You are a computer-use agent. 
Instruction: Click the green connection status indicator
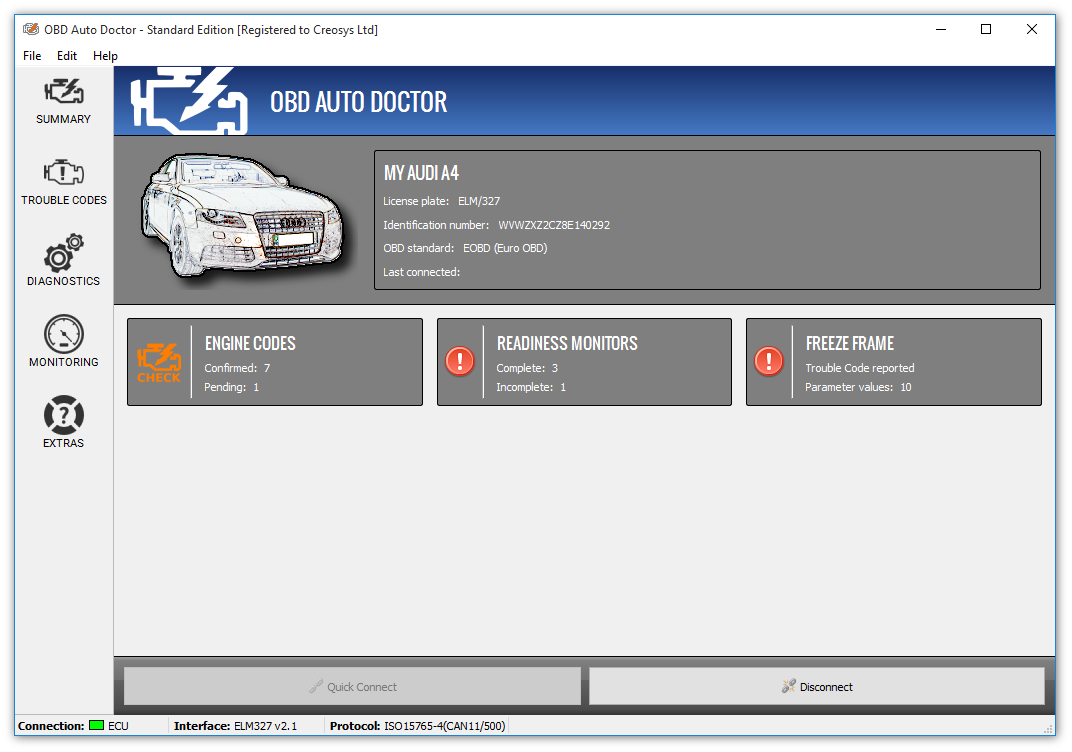click(96, 725)
